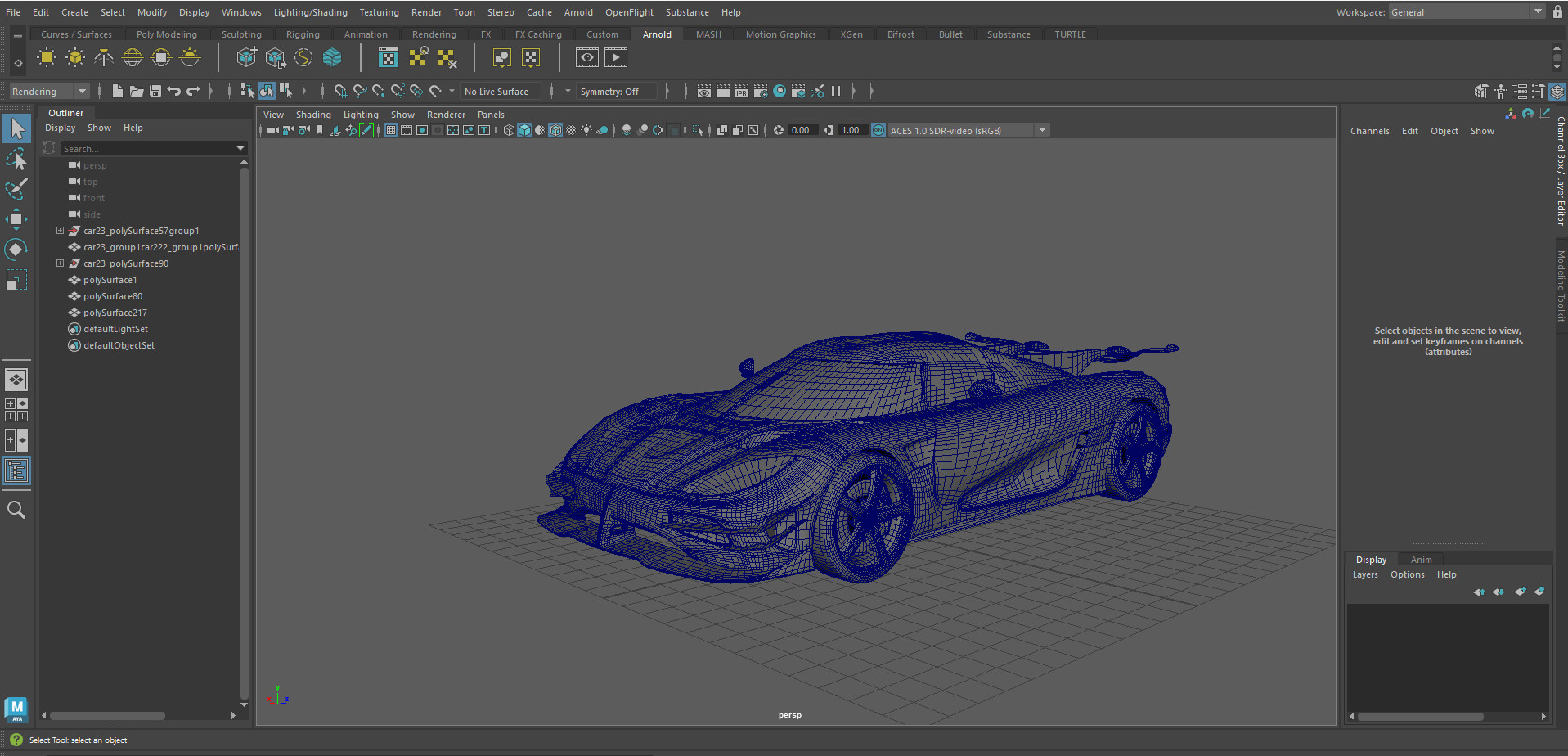The height and width of the screenshot is (756, 1568).
Task: Select defaultLightSet in the Outliner
Action: tap(115, 329)
